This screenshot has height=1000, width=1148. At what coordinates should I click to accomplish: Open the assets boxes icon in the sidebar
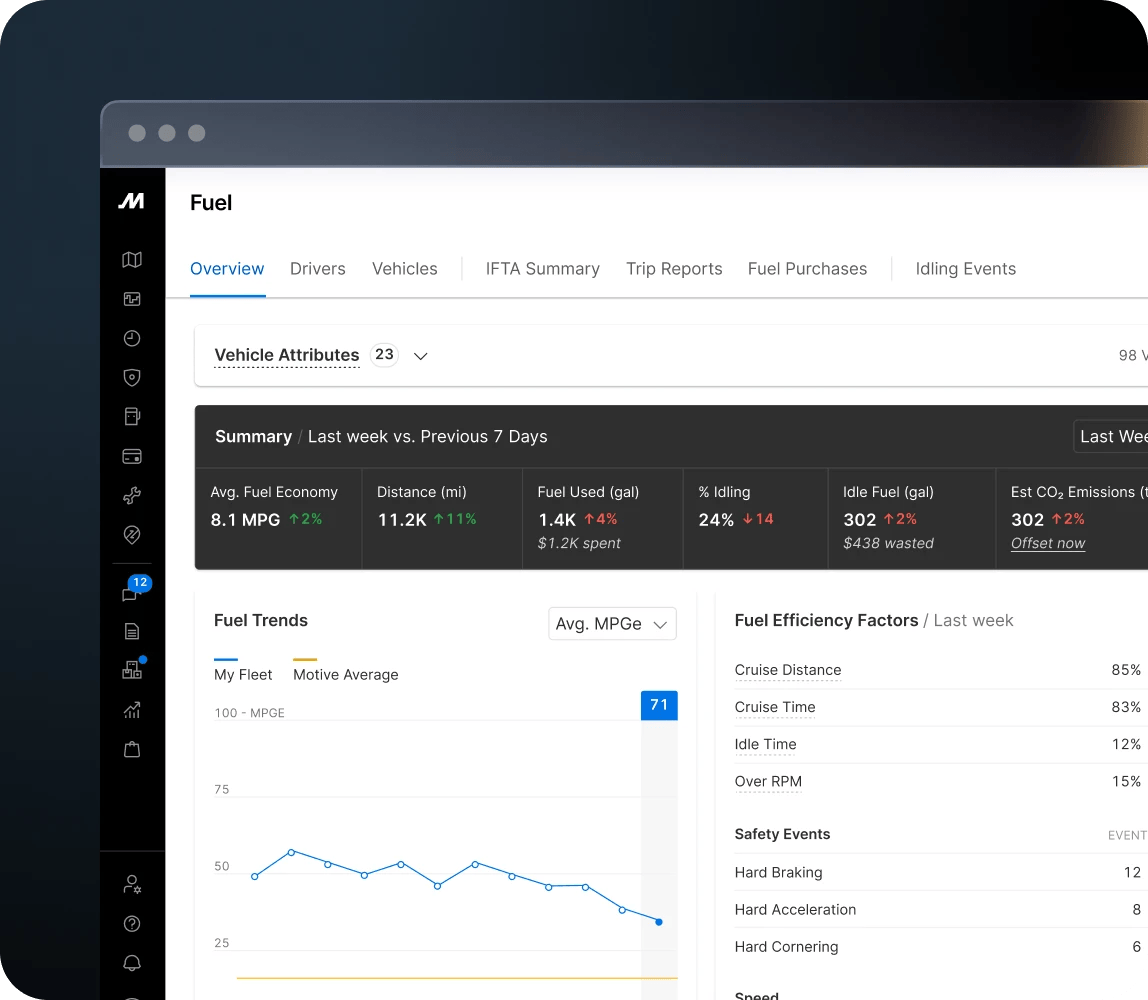[133, 669]
